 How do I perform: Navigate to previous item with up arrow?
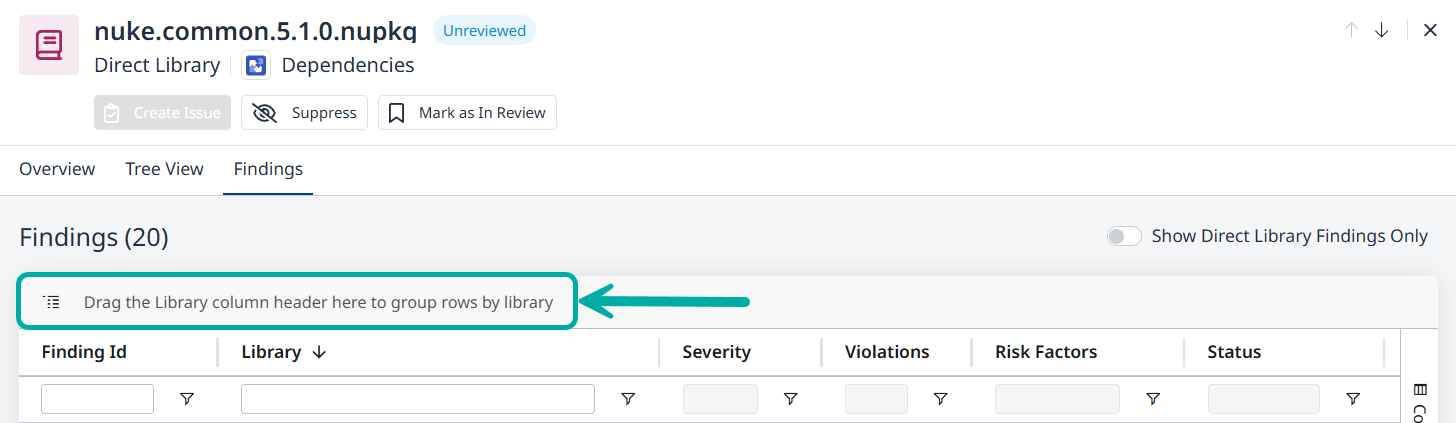(1351, 30)
